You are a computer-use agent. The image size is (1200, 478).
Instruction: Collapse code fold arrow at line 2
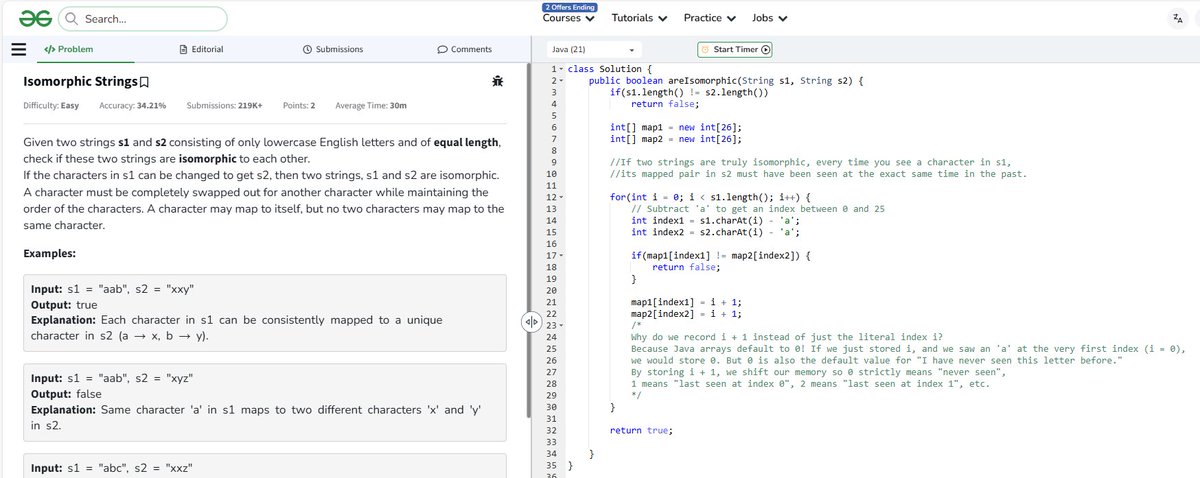(x=560, y=80)
